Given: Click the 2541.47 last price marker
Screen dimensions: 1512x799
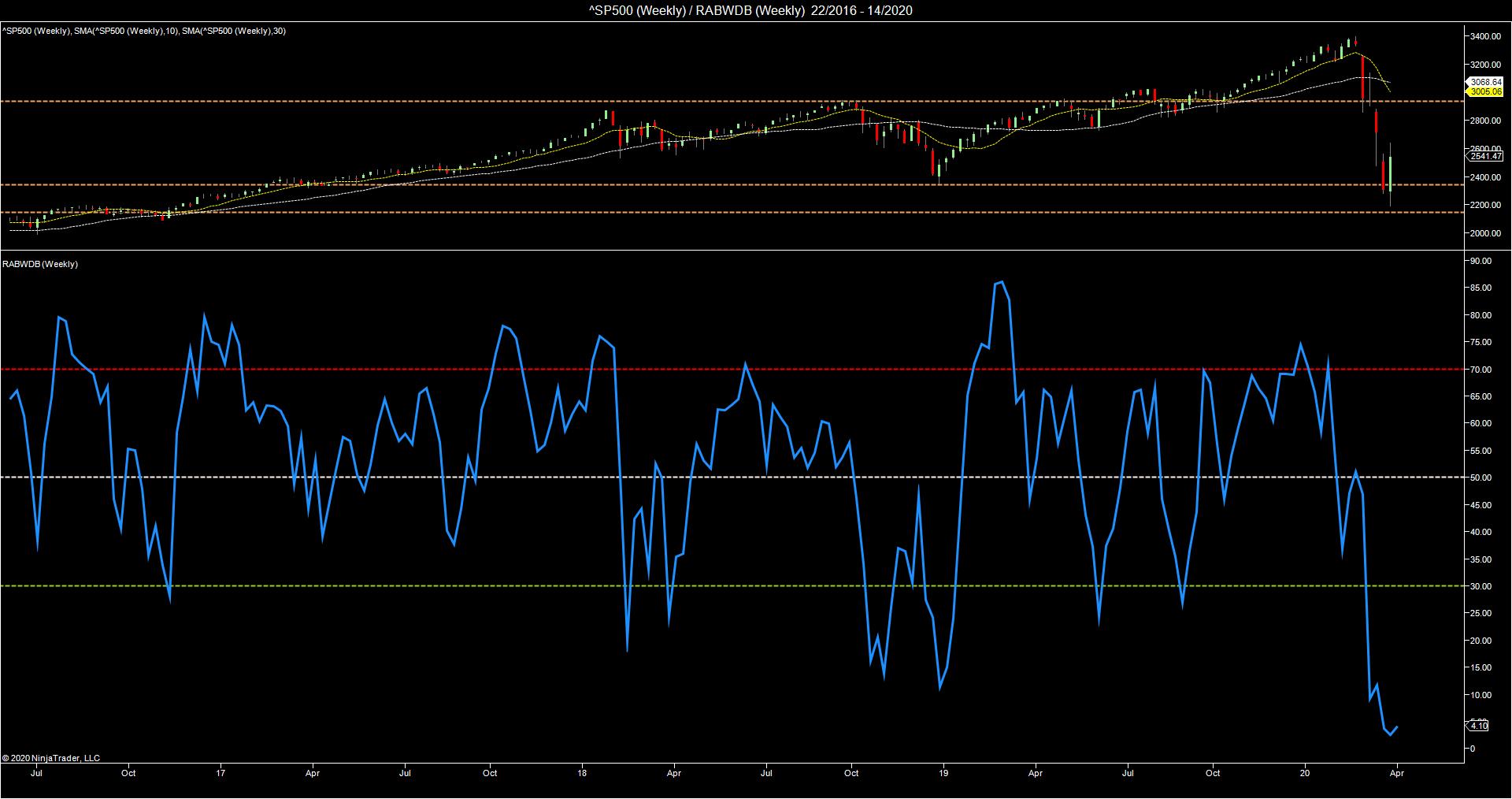Looking at the screenshot, I should [1485, 157].
